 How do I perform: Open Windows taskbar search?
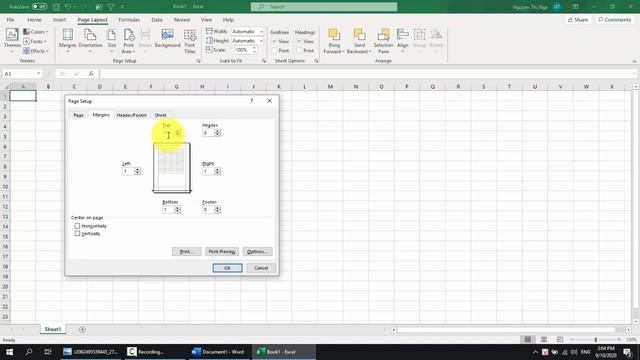click(x=29, y=352)
